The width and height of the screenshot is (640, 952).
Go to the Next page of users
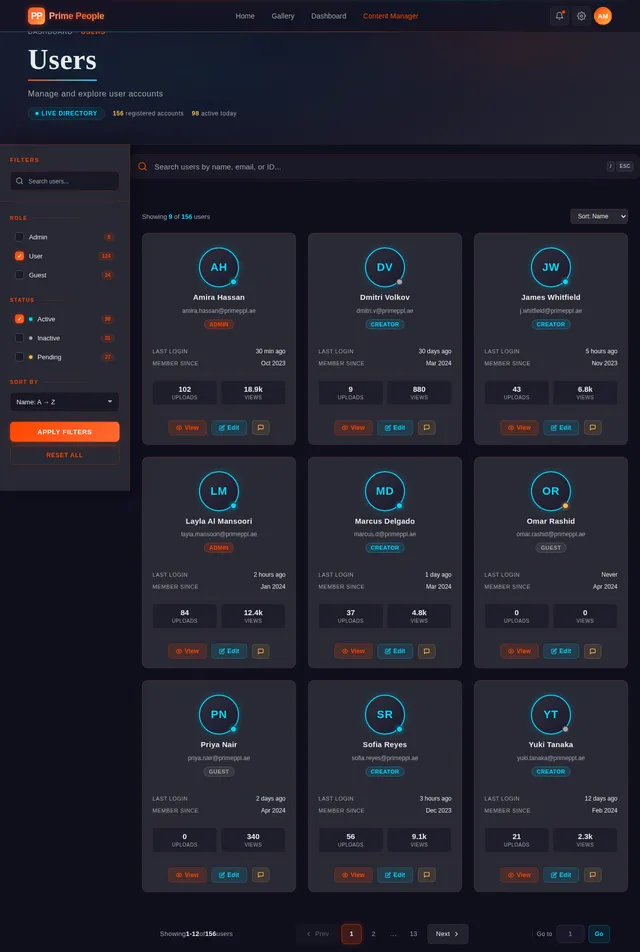447,934
